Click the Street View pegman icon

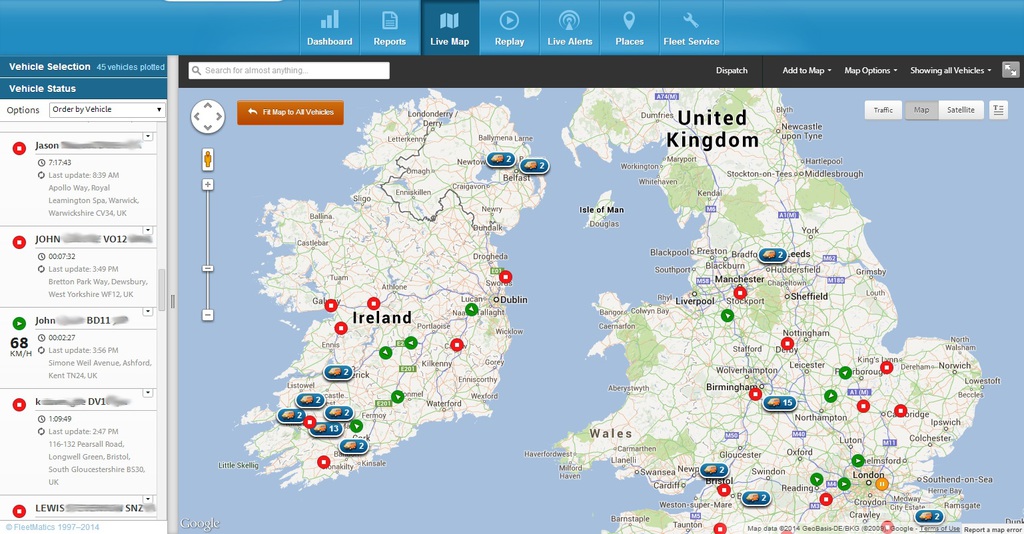pyautogui.click(x=208, y=159)
